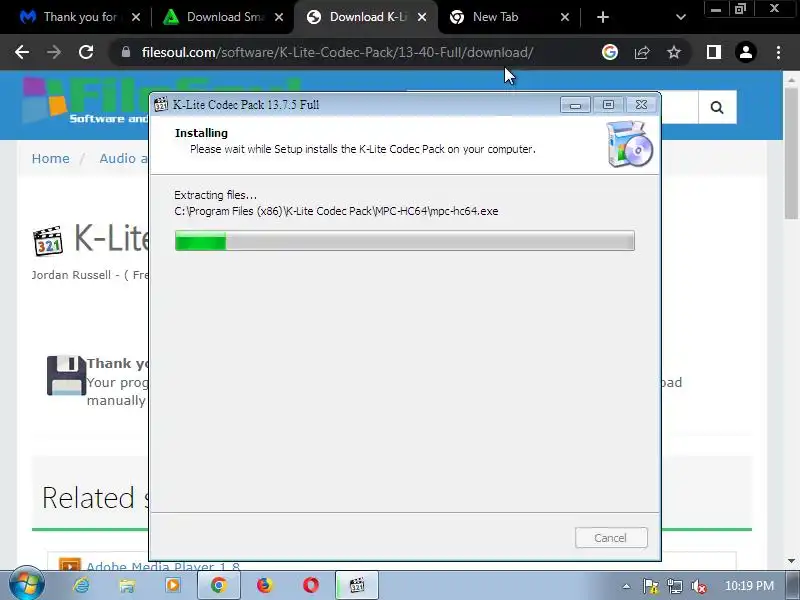Open the Home breadcrumb link
The image size is (800, 600).
[x=51, y=159]
